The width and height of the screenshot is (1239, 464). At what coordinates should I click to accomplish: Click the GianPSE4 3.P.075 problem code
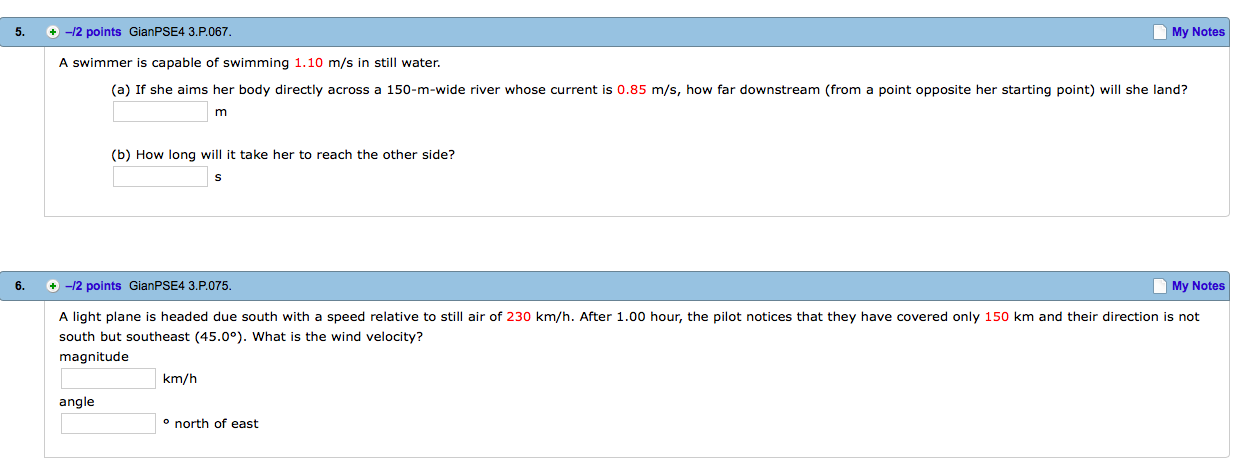[180, 286]
